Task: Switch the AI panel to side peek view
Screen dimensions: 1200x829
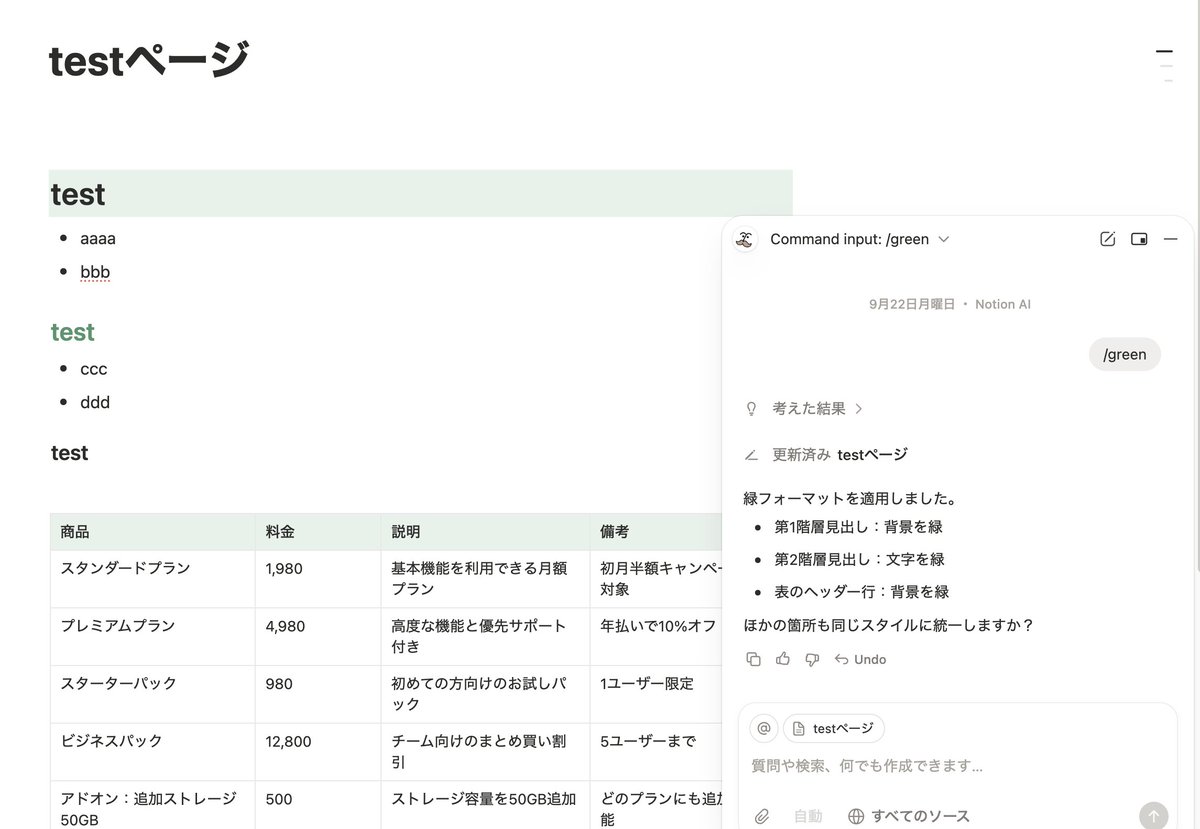Action: [1139, 239]
